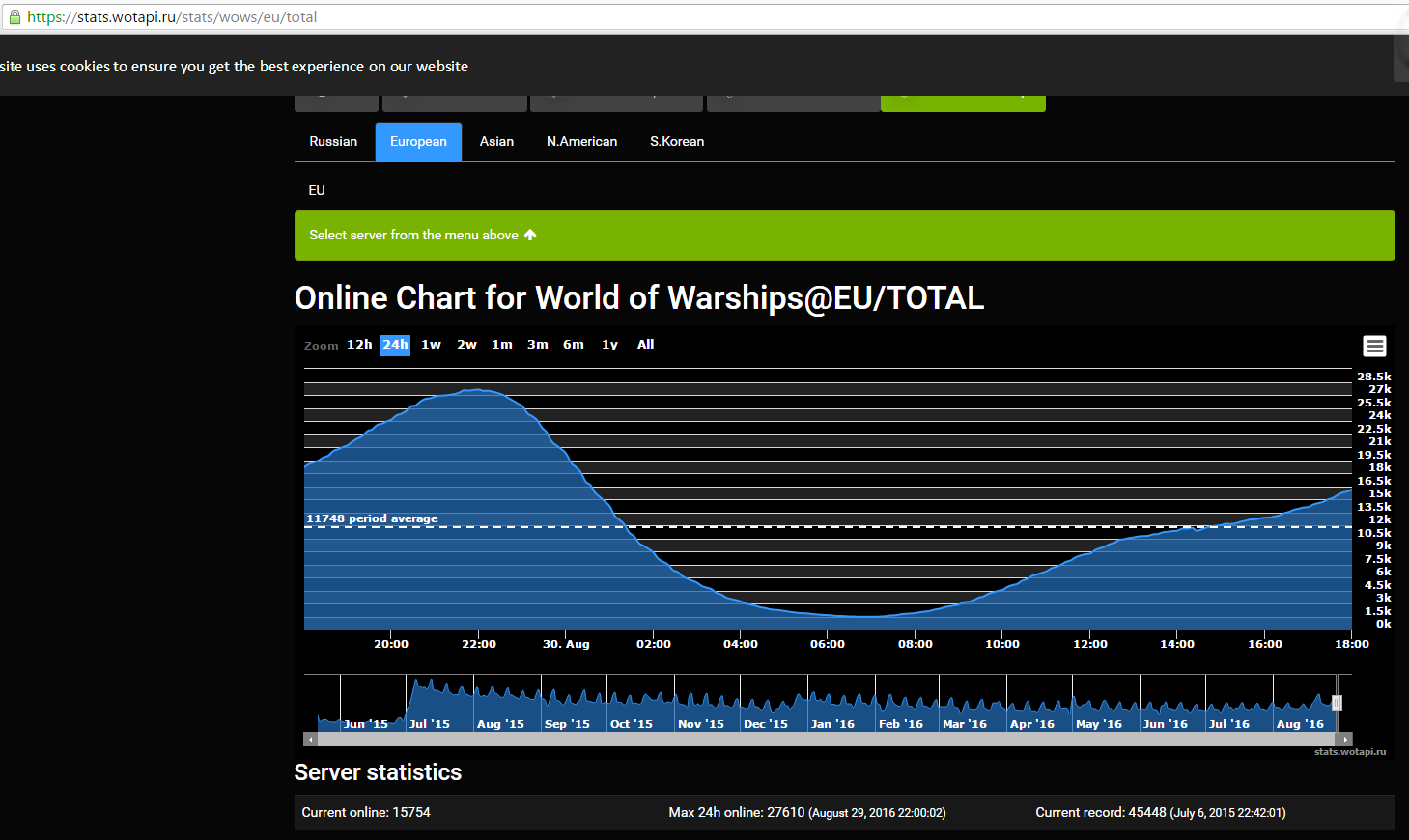
Task: Click the browser address bar URL
Action: [172, 16]
